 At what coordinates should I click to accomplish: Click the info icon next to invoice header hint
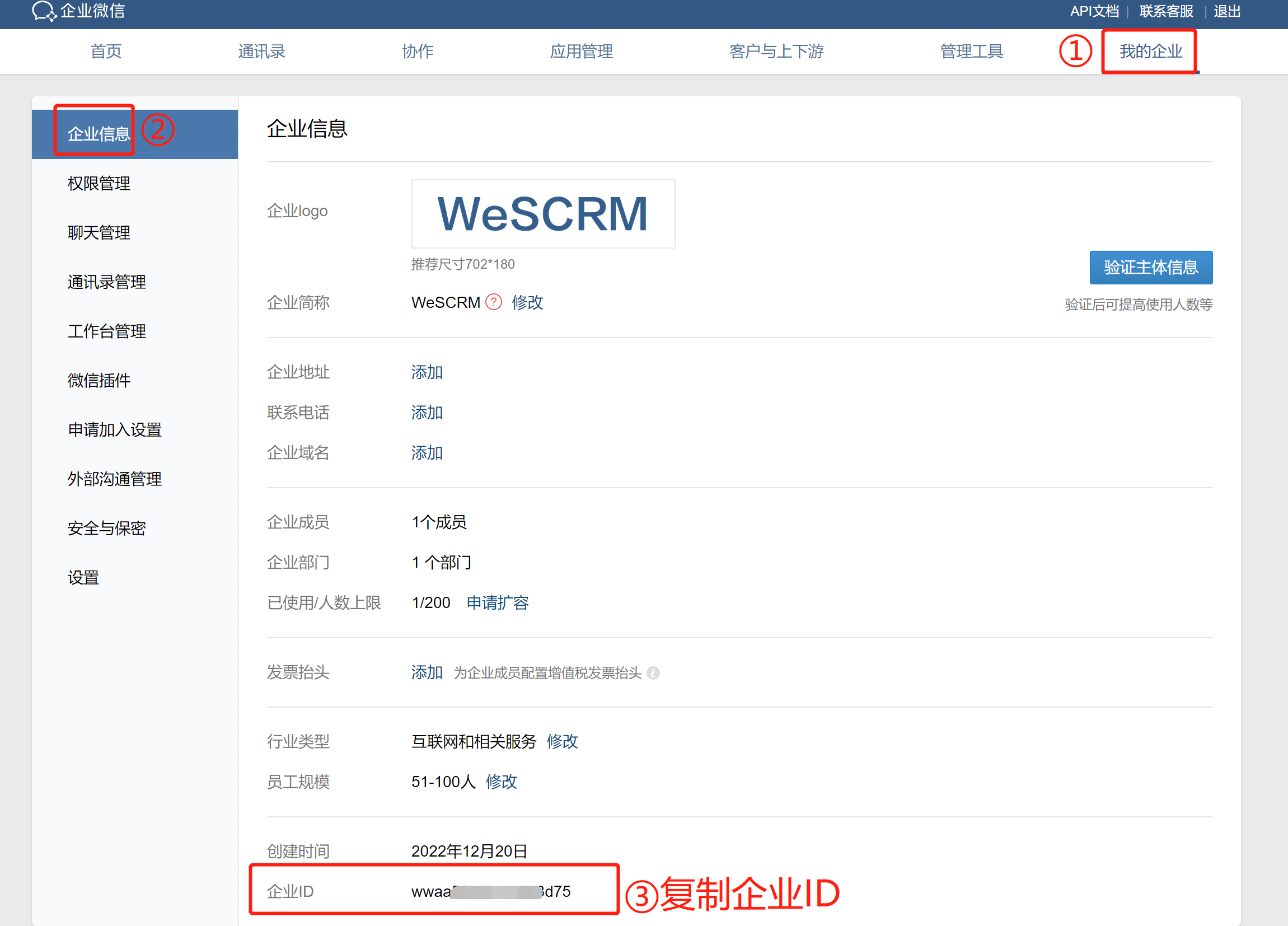tap(653, 672)
